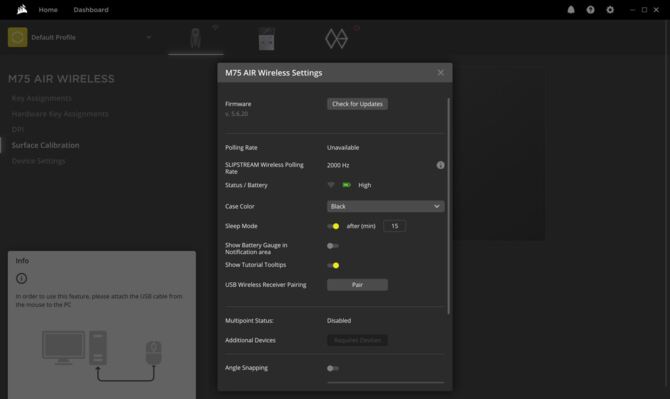The height and width of the screenshot is (399, 670).
Task: Enable Show Battery Gauge in Notification area
Action: click(333, 246)
